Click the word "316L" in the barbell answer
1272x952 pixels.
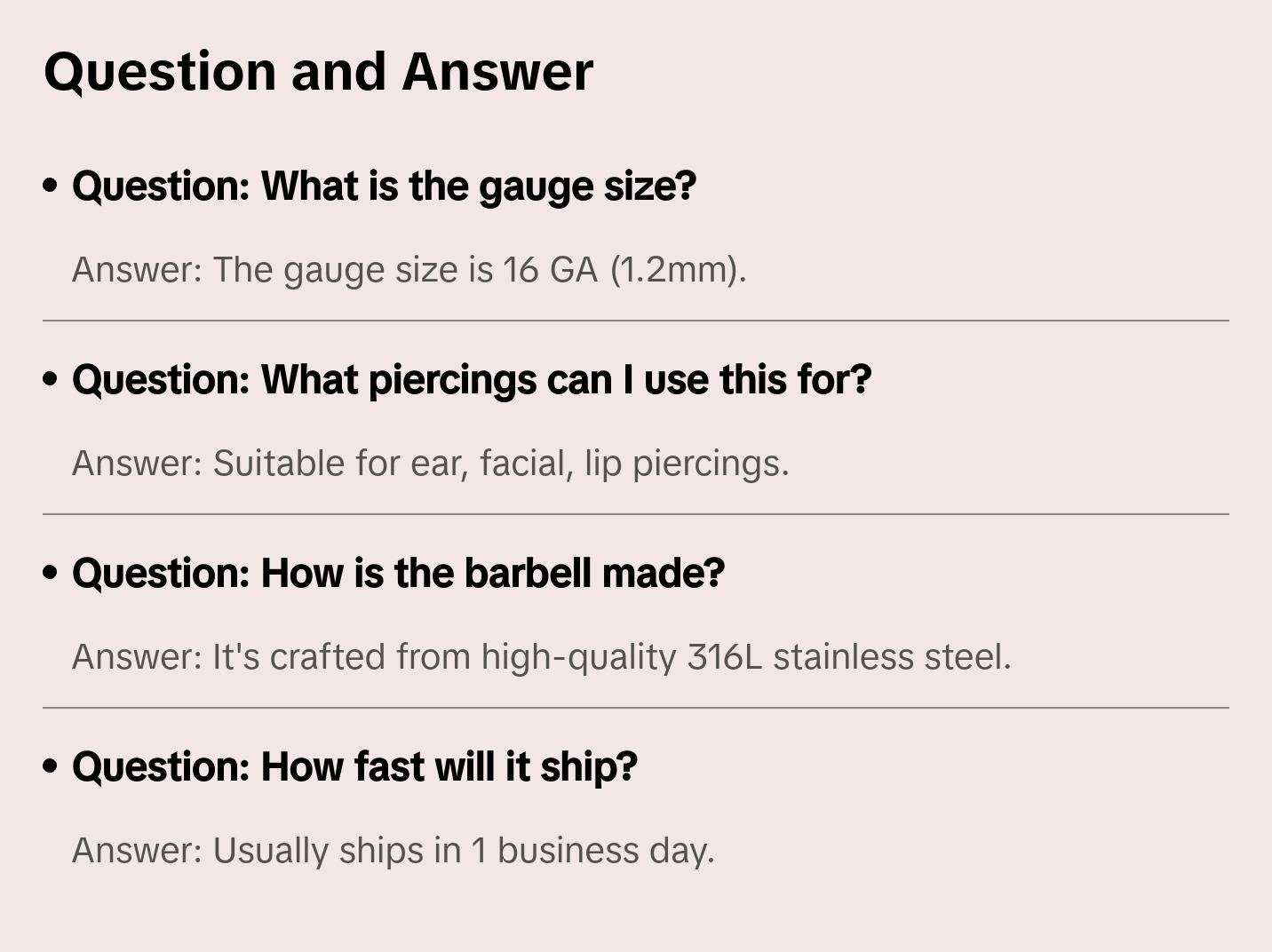click(x=724, y=657)
